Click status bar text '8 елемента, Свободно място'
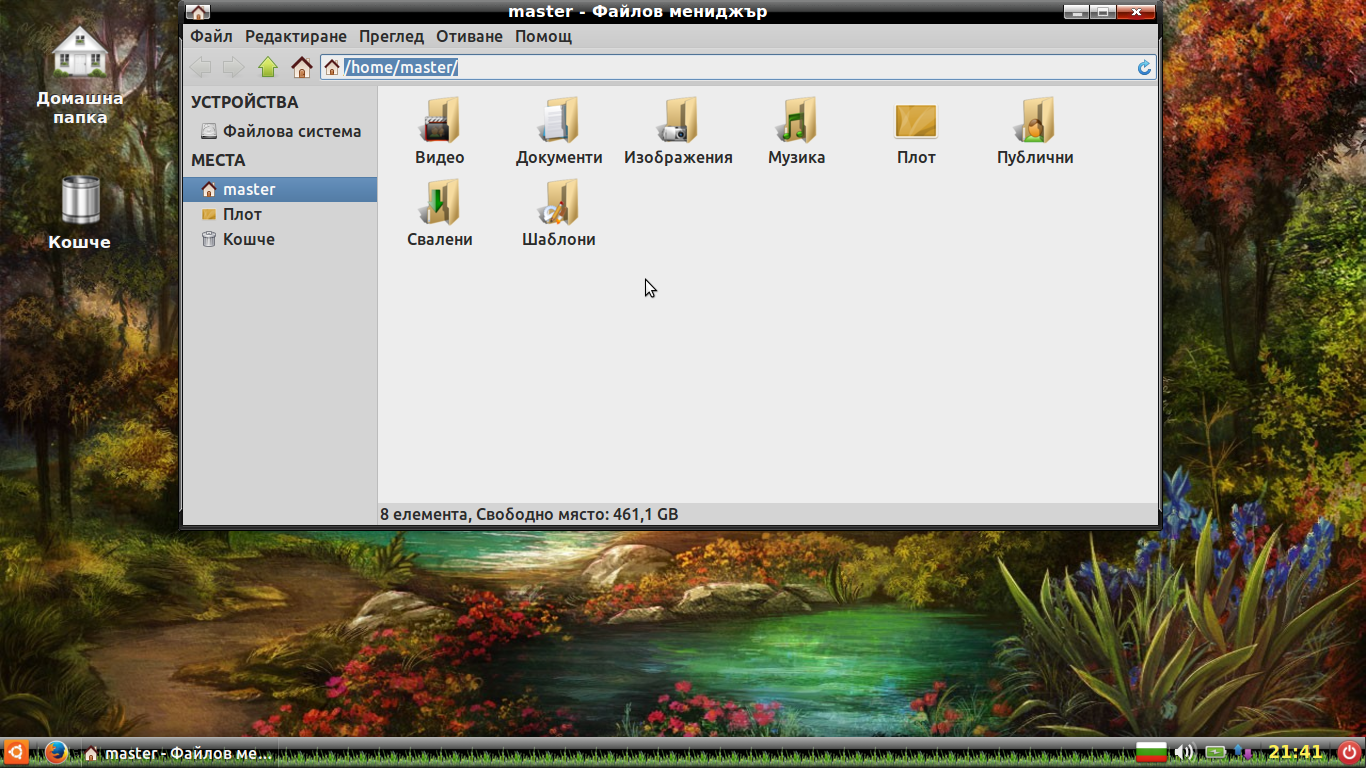Screen dimensions: 1366x768 coord(529,514)
